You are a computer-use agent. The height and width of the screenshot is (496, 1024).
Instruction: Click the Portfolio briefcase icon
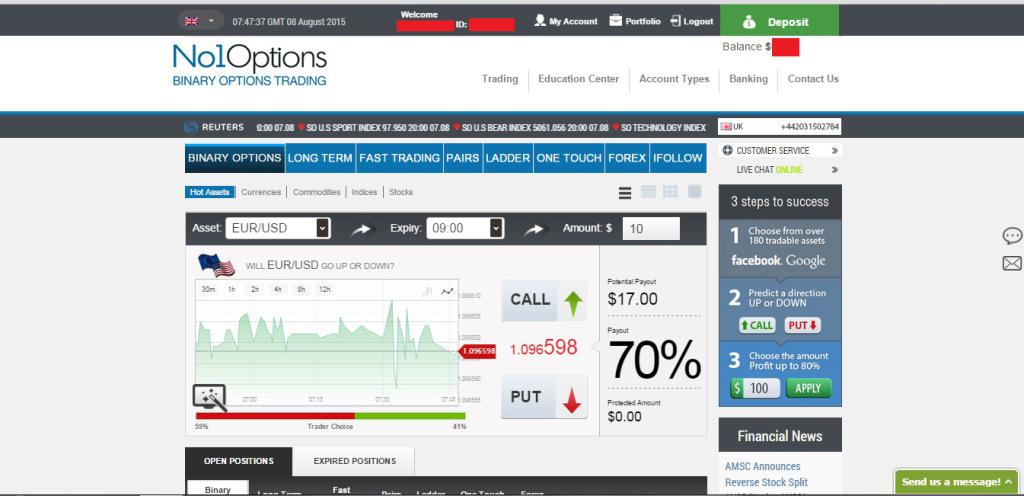615,20
